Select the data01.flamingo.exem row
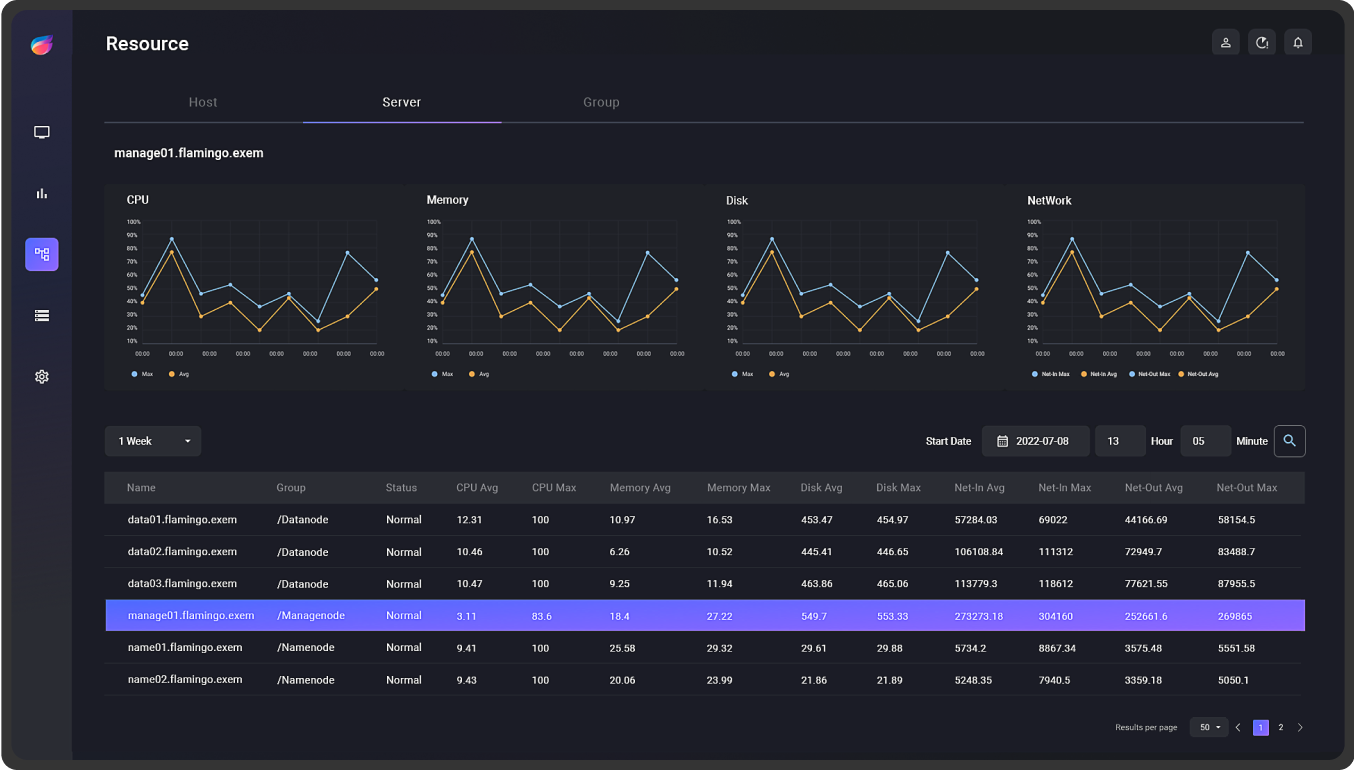This screenshot has width=1354, height=770. pyautogui.click(x=705, y=520)
